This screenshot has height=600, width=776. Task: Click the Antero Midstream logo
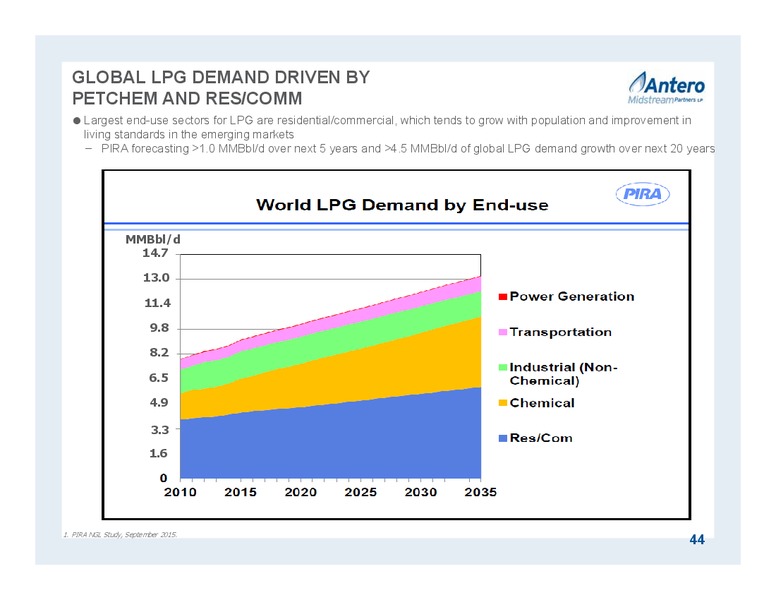(666, 88)
